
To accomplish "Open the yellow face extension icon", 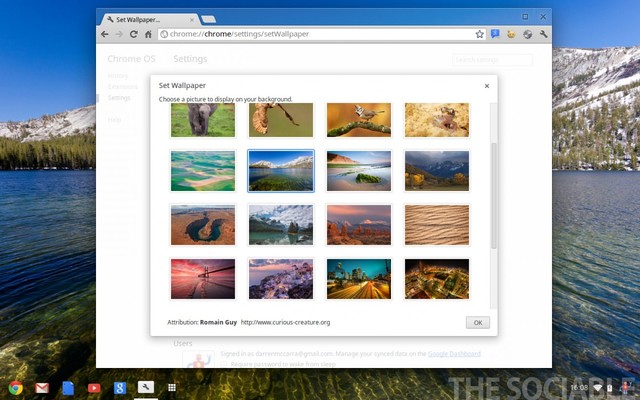I will 511,34.
